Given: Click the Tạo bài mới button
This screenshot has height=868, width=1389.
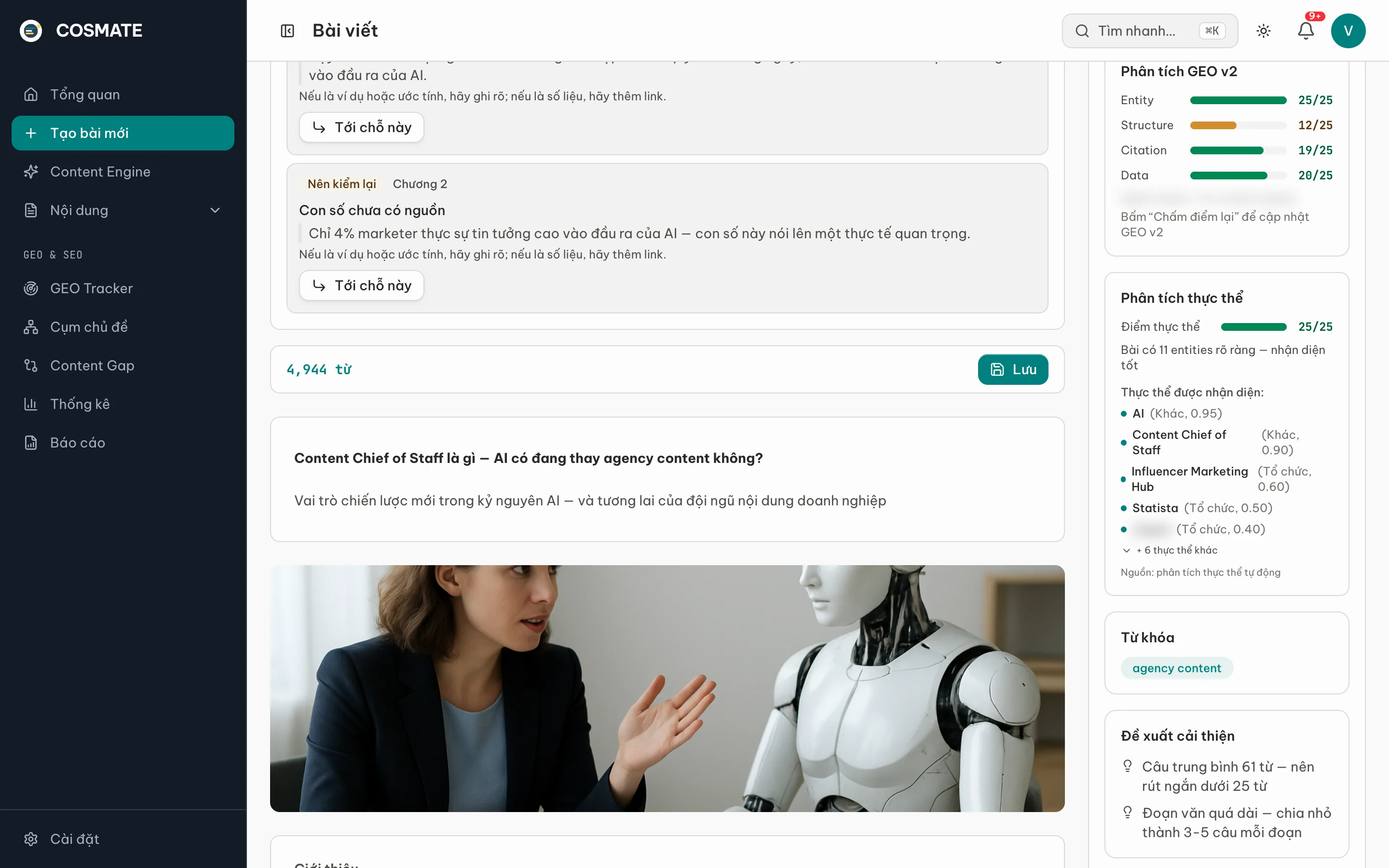Looking at the screenshot, I should [x=123, y=133].
